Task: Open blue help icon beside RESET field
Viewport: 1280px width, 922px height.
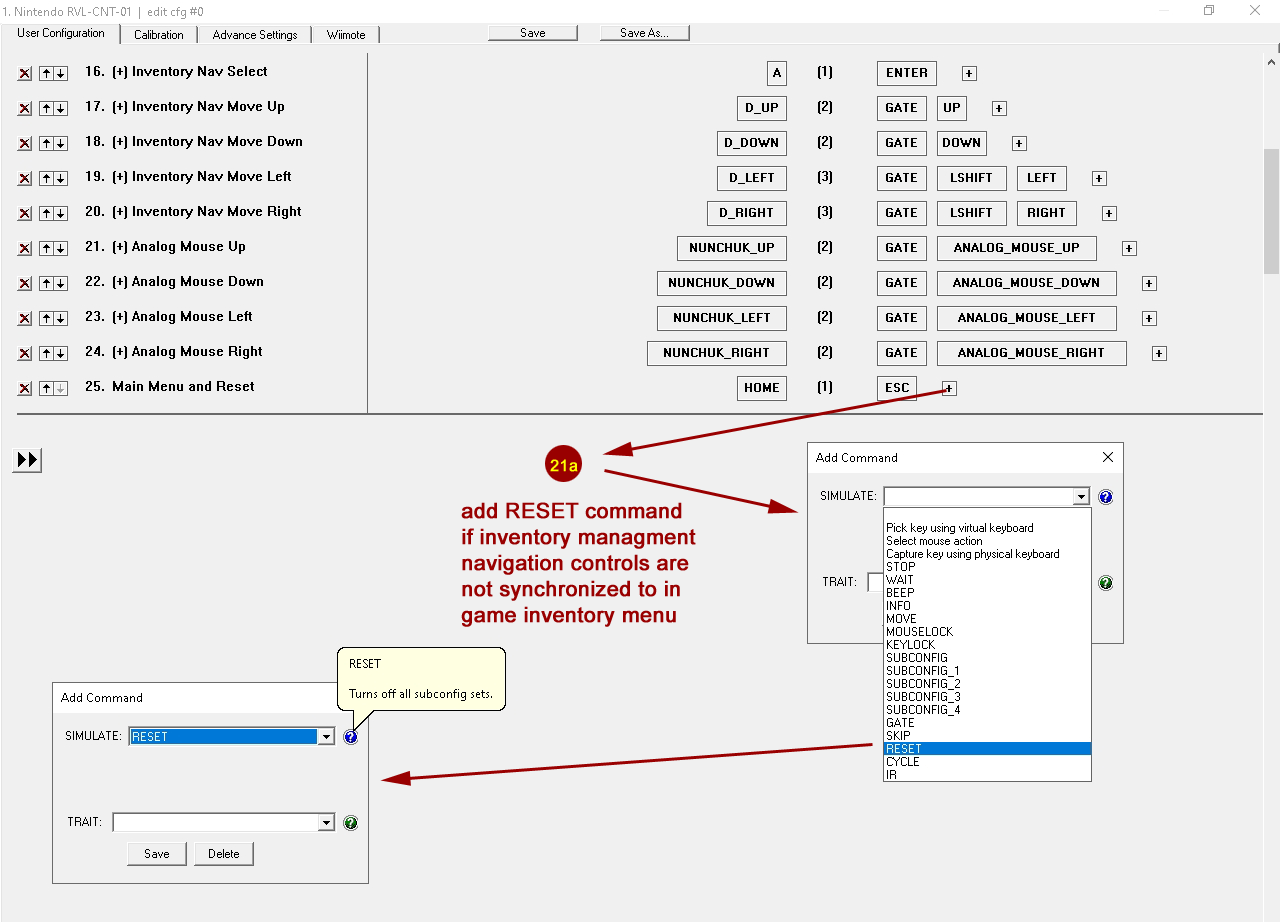Action: click(350, 737)
